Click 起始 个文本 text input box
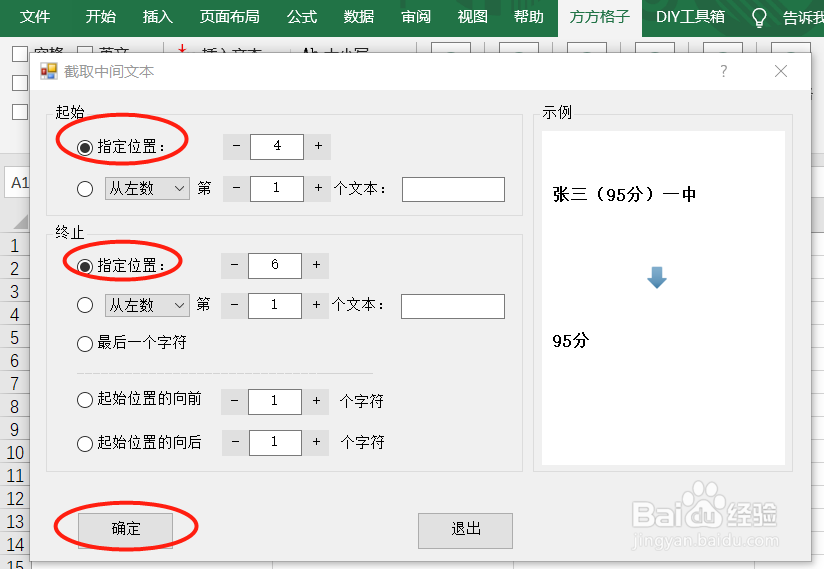The height and width of the screenshot is (569, 824). pyautogui.click(x=453, y=189)
